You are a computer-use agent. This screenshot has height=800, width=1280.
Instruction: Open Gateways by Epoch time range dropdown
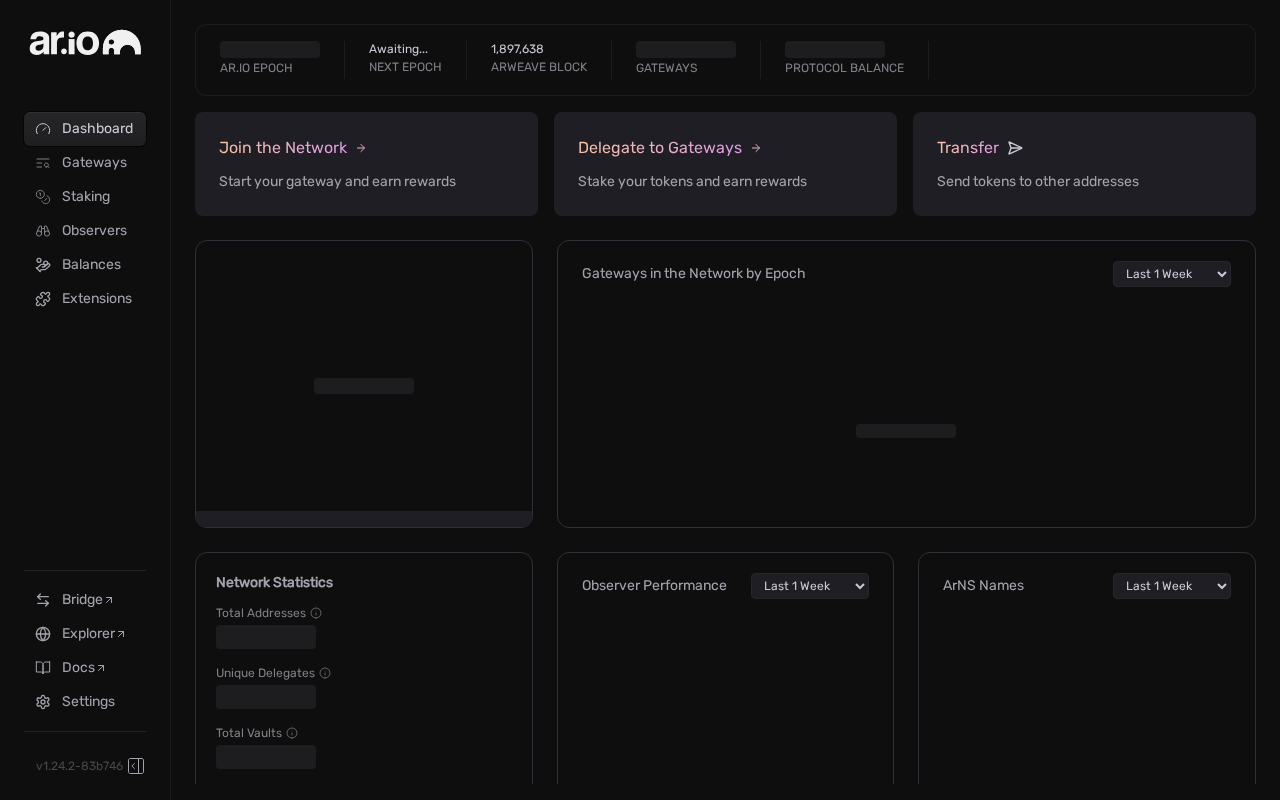pyautogui.click(x=1171, y=274)
